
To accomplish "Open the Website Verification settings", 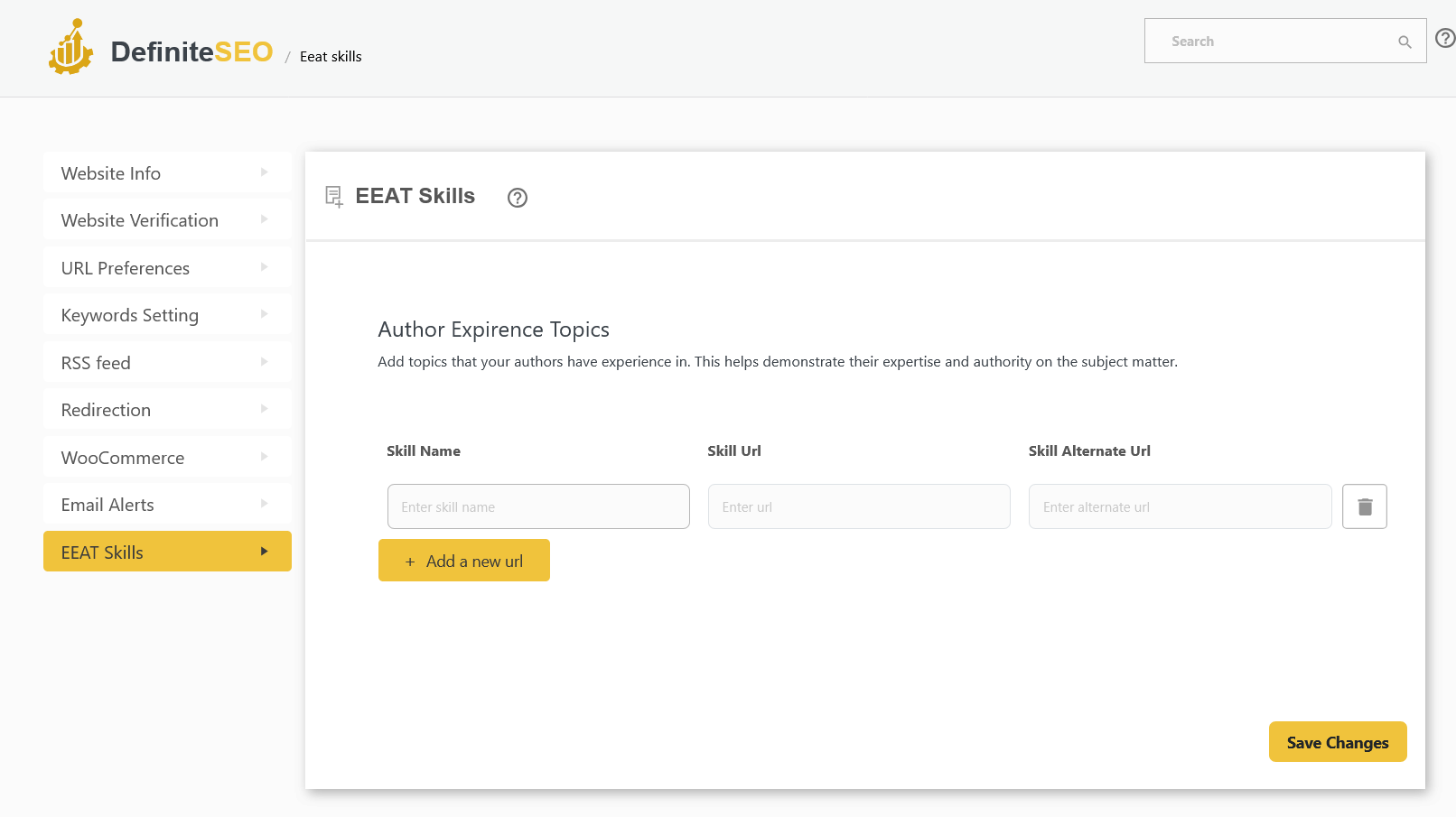I will (139, 219).
